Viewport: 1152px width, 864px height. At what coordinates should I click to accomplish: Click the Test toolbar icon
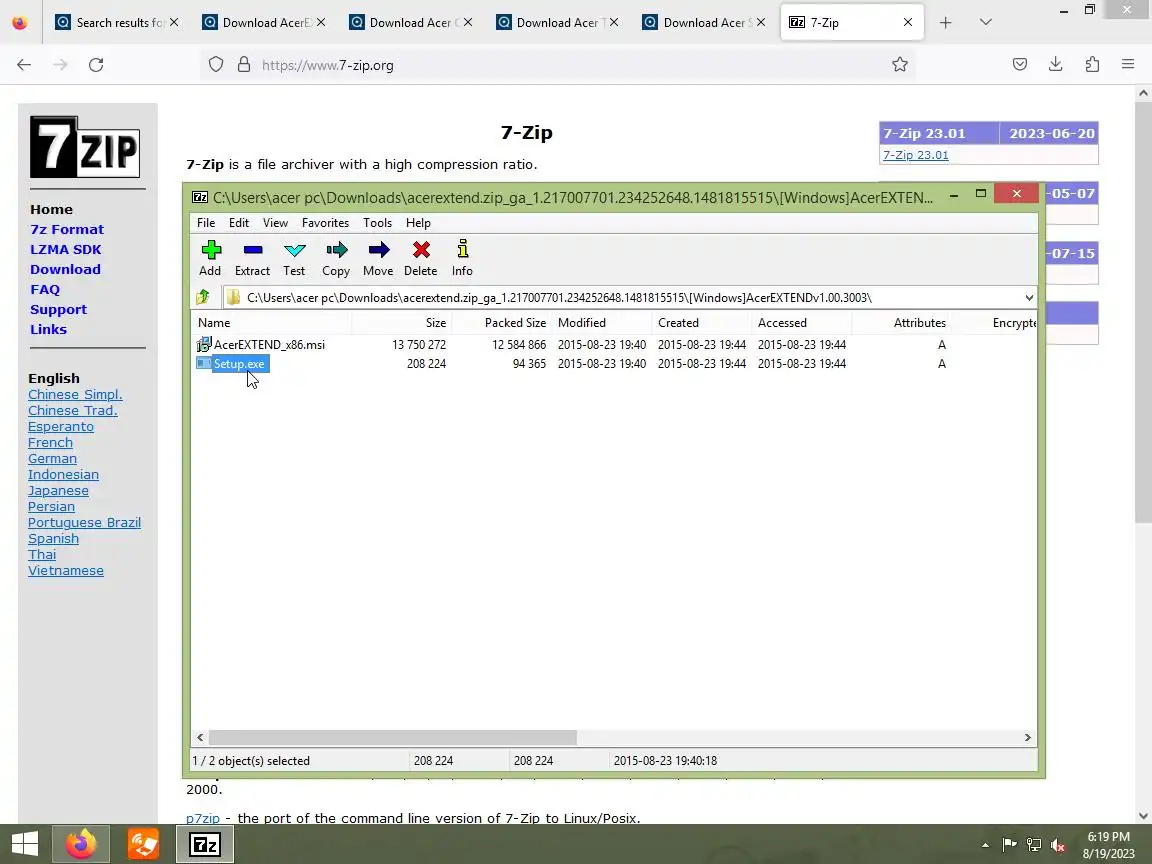(294, 258)
